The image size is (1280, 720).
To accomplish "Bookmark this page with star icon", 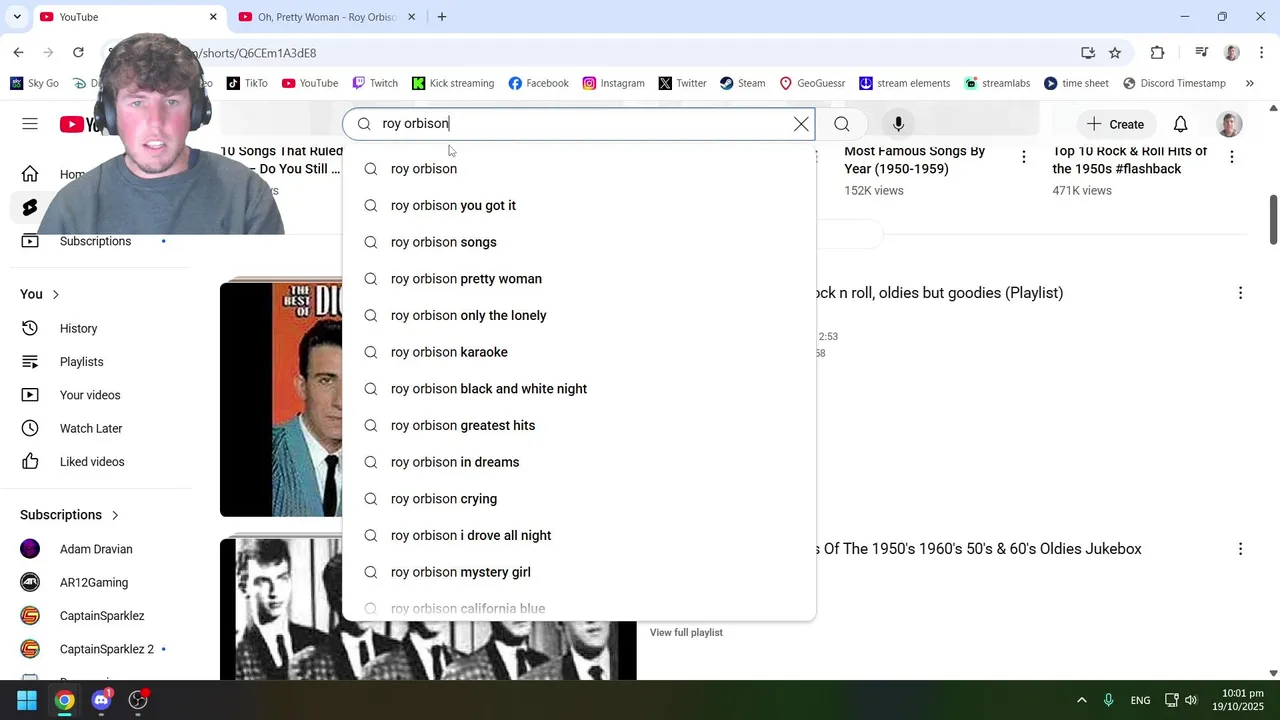I will point(1115,53).
